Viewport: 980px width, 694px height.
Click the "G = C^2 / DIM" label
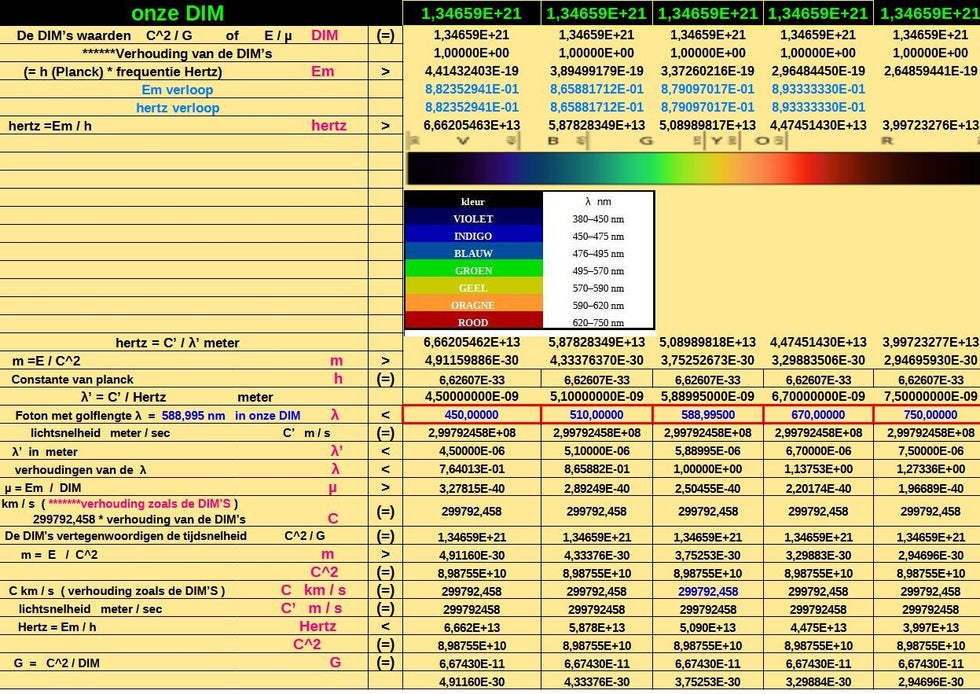(x=56, y=663)
